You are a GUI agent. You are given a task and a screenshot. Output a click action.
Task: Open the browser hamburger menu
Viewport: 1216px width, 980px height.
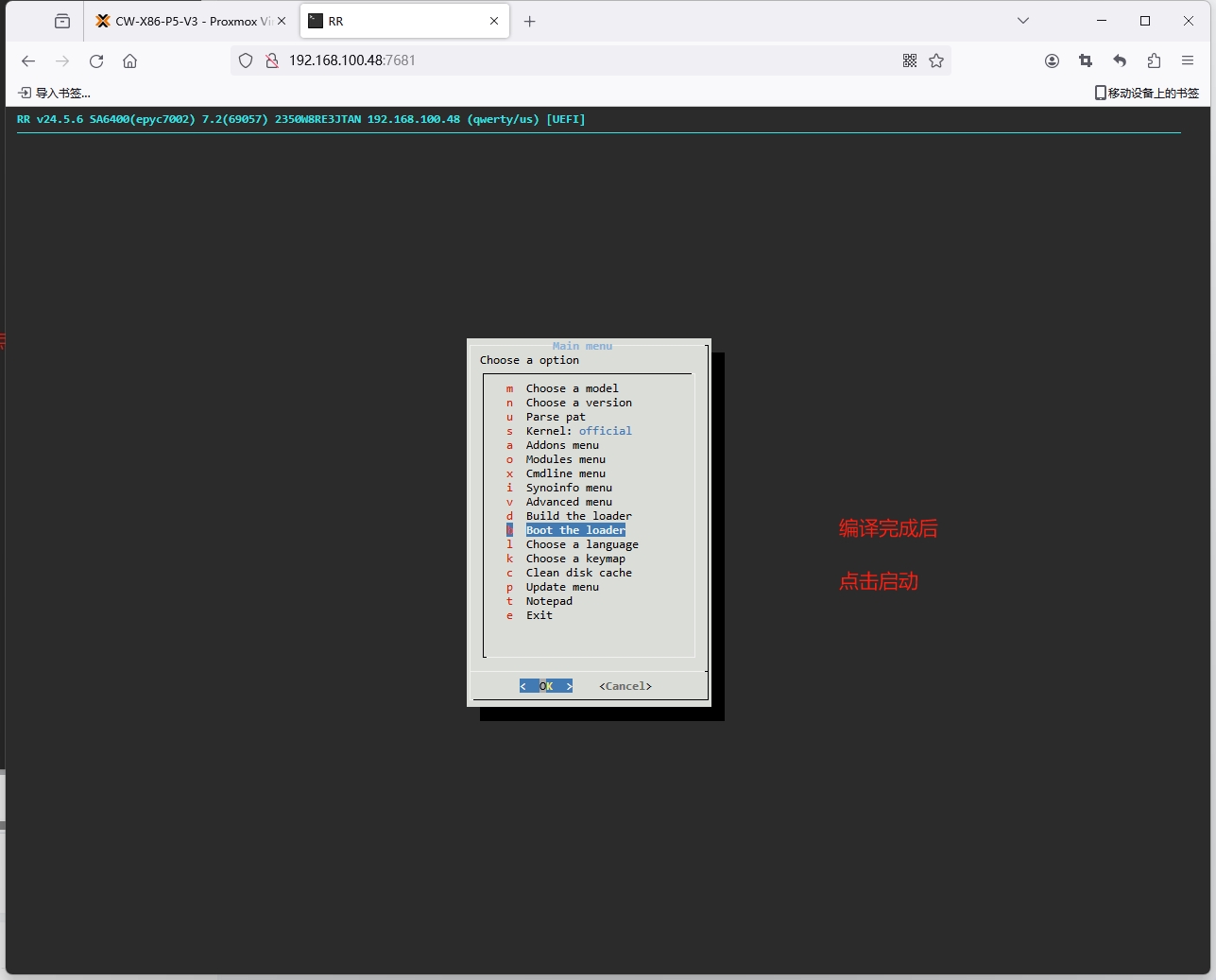[1188, 60]
